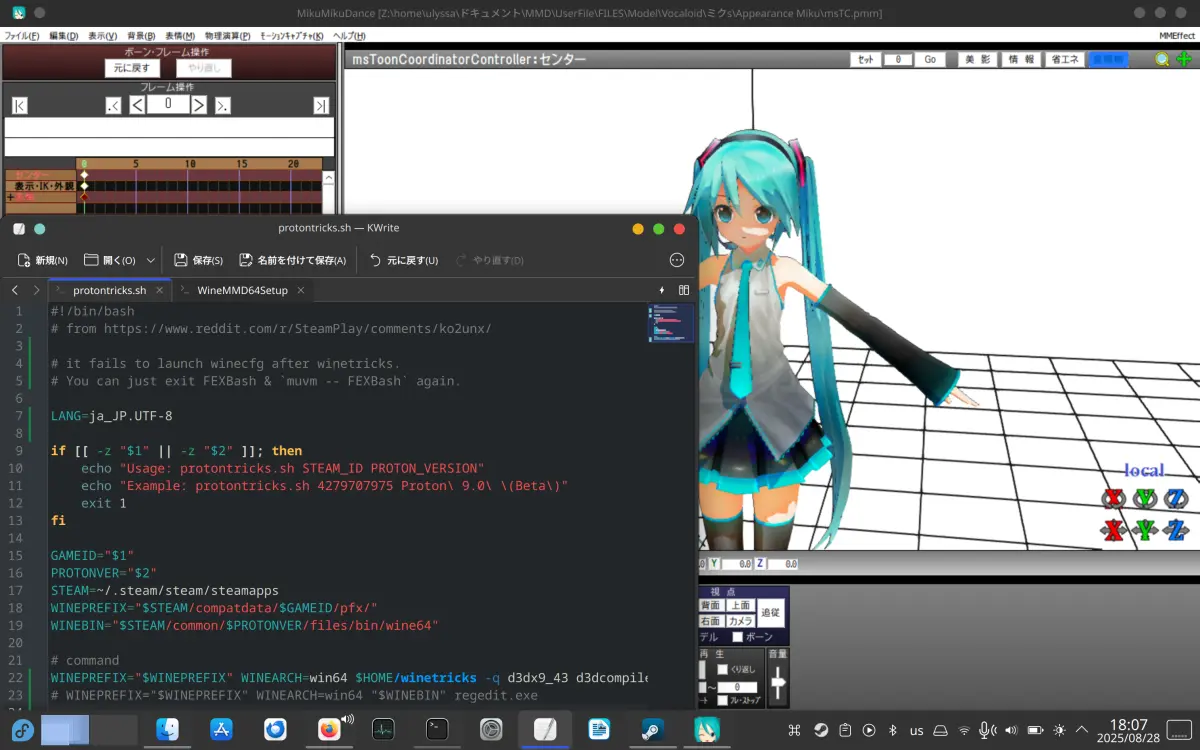Screen dimensions: 1200x750
Task: Open the 表示(V) menu in MikuMikuDance
Action: [103, 36]
